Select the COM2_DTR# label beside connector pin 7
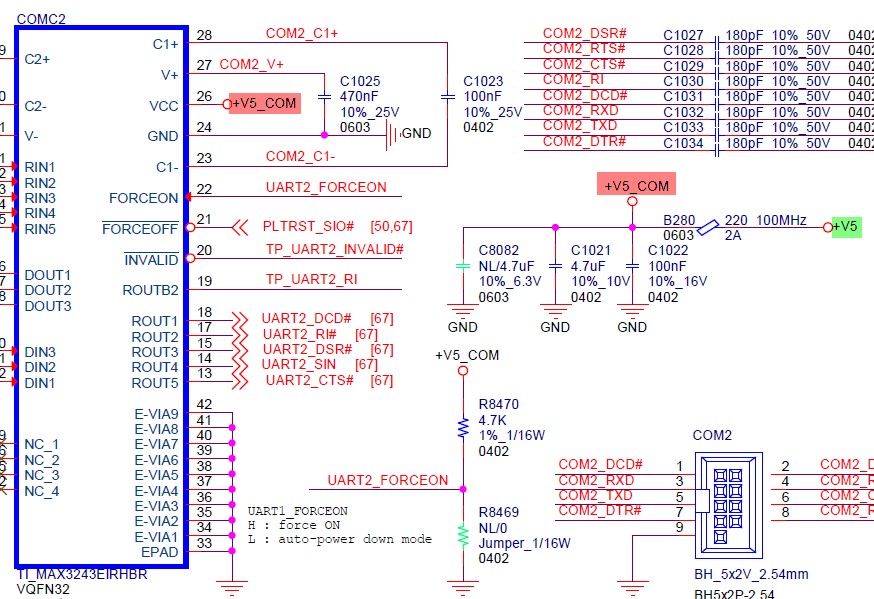The image size is (874, 599). (x=600, y=510)
